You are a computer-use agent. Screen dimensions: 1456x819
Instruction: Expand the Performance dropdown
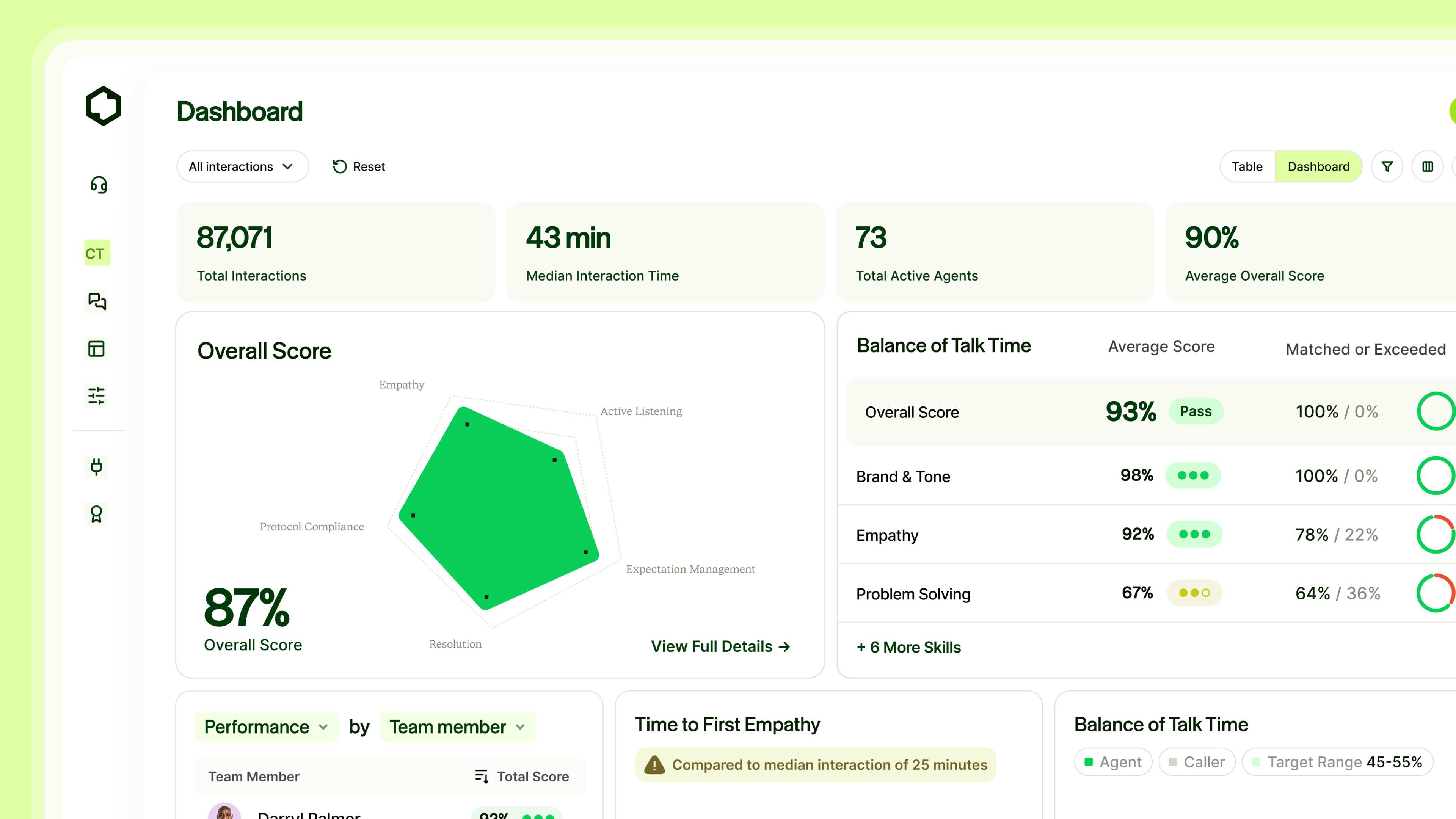[266, 727]
